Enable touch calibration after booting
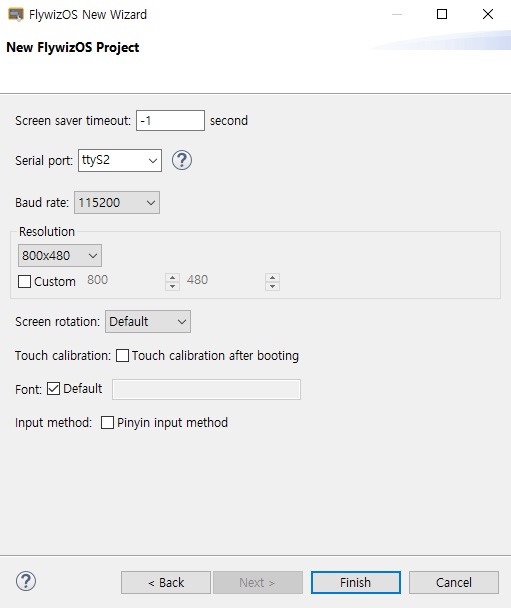 (123, 356)
